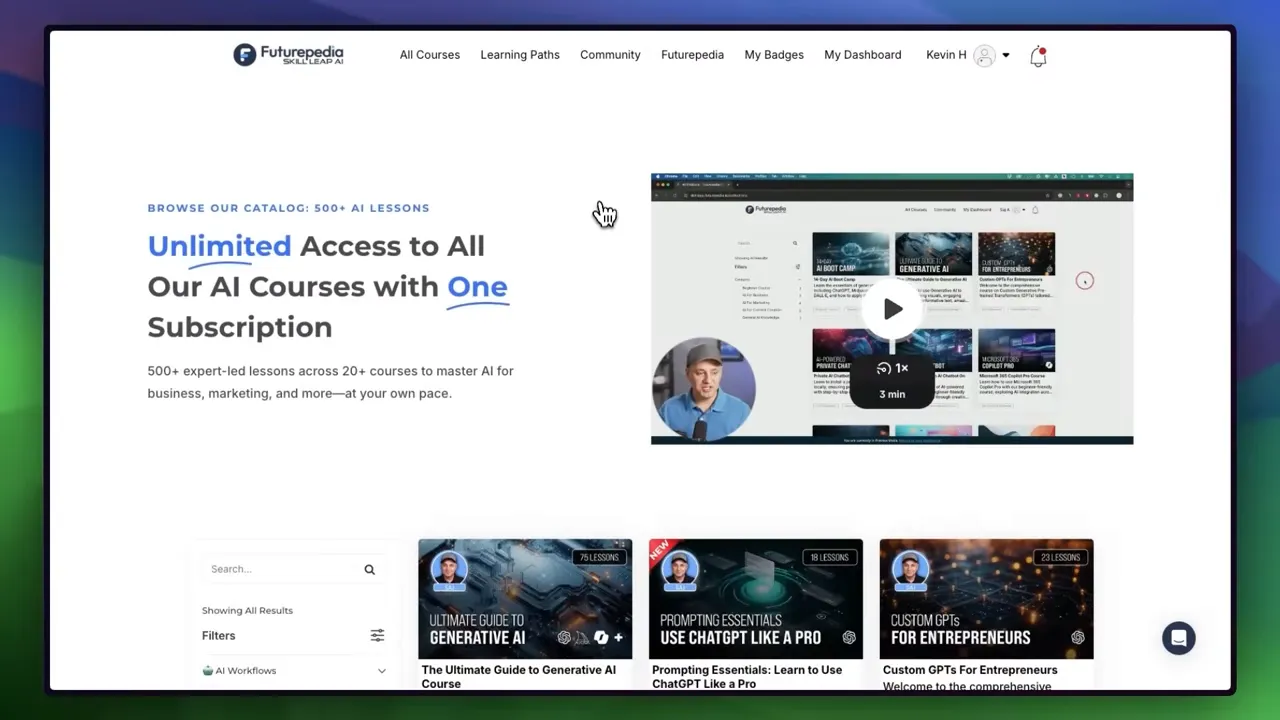Click the AI Workflows filter category
Screen dimensions: 1280x720
point(247,670)
